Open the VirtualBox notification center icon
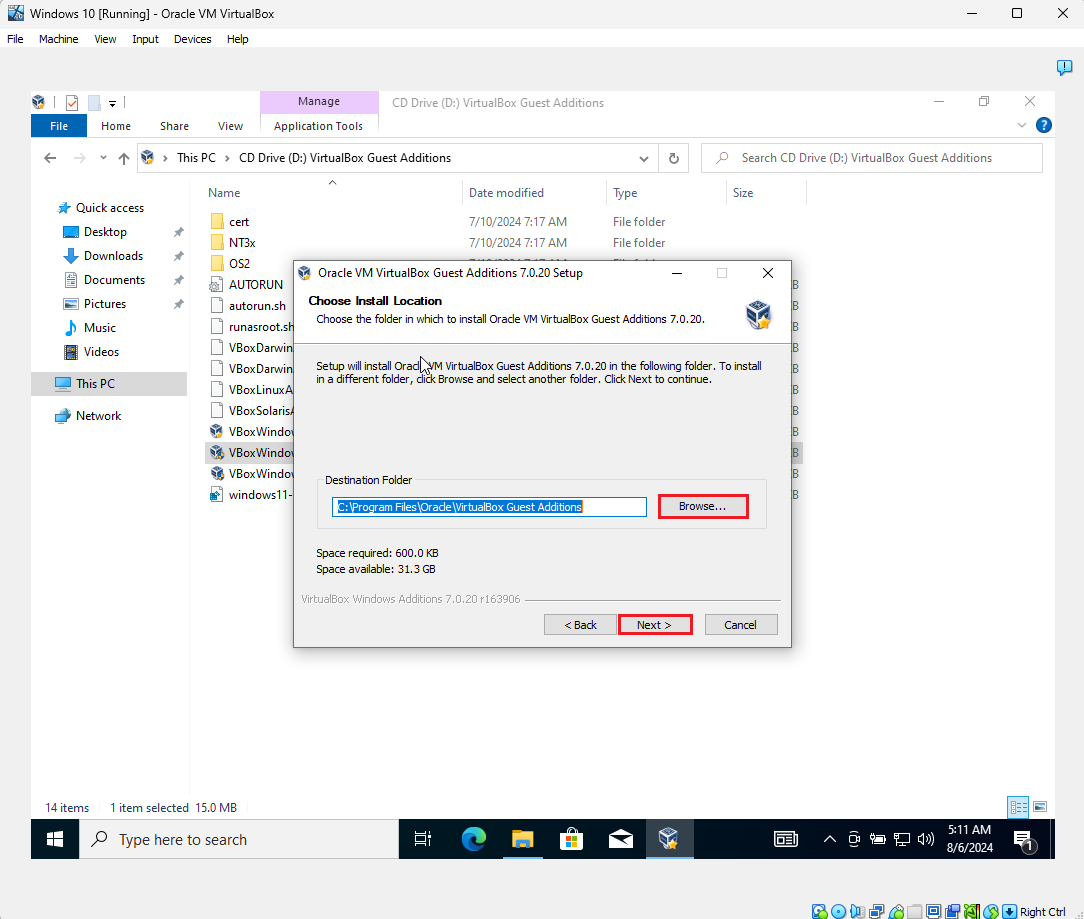The width and height of the screenshot is (1084, 919). pos(1064,68)
